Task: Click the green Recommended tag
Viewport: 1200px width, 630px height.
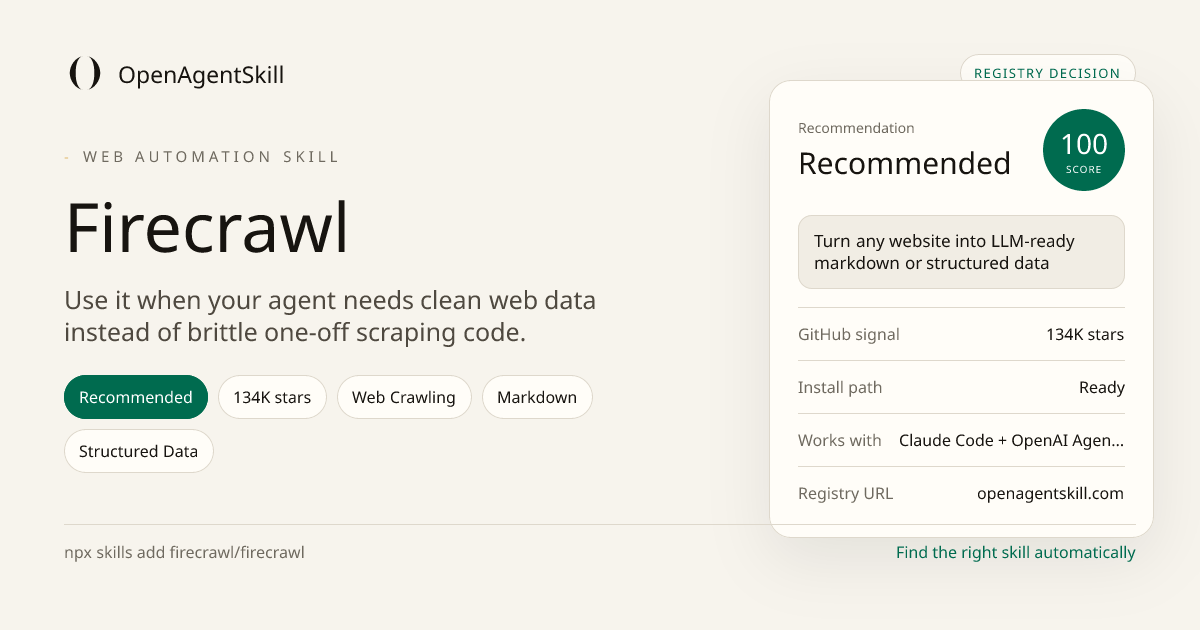Action: 136,397
